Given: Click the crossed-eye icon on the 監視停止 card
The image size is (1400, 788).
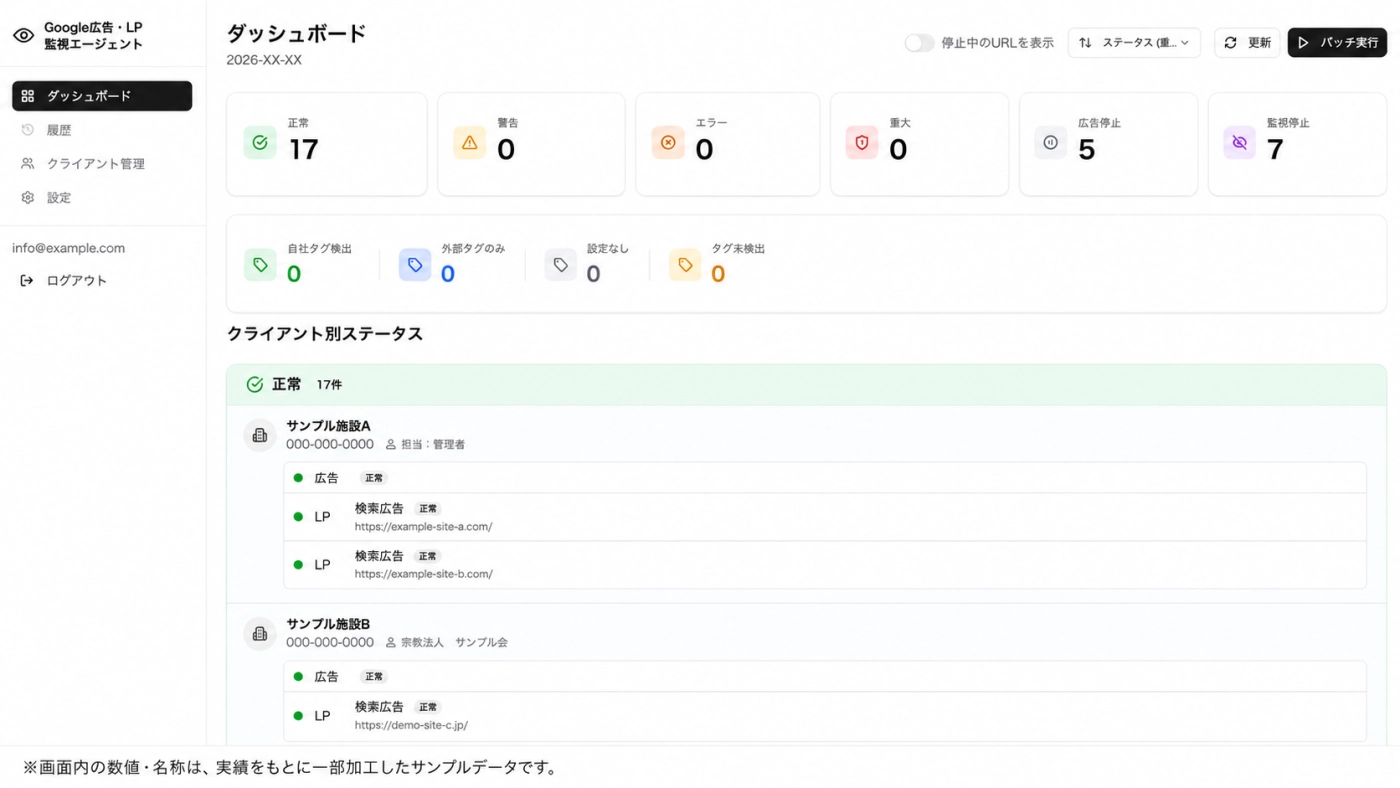Looking at the screenshot, I should [1240, 143].
